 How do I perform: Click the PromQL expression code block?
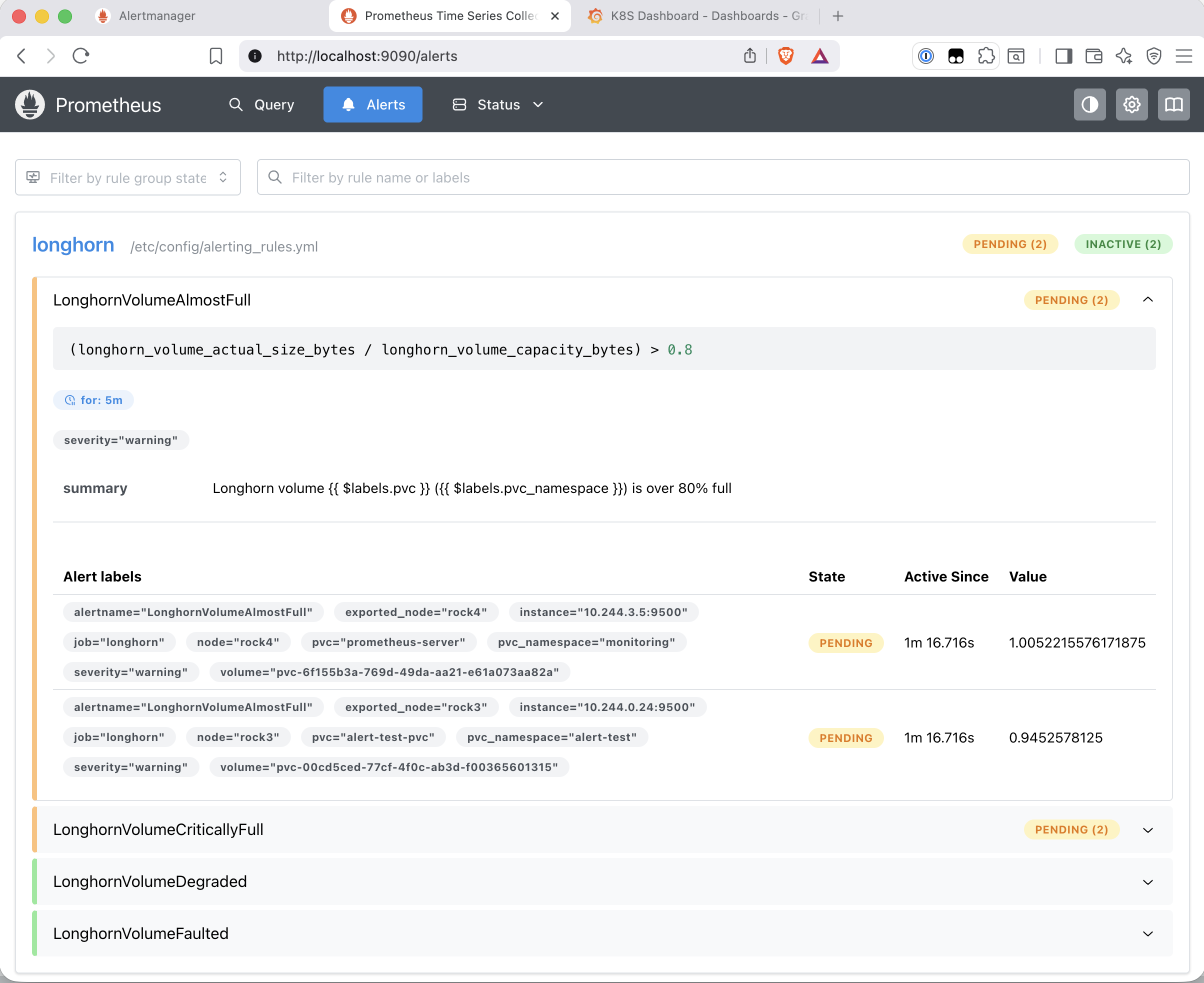pyautogui.click(x=604, y=349)
